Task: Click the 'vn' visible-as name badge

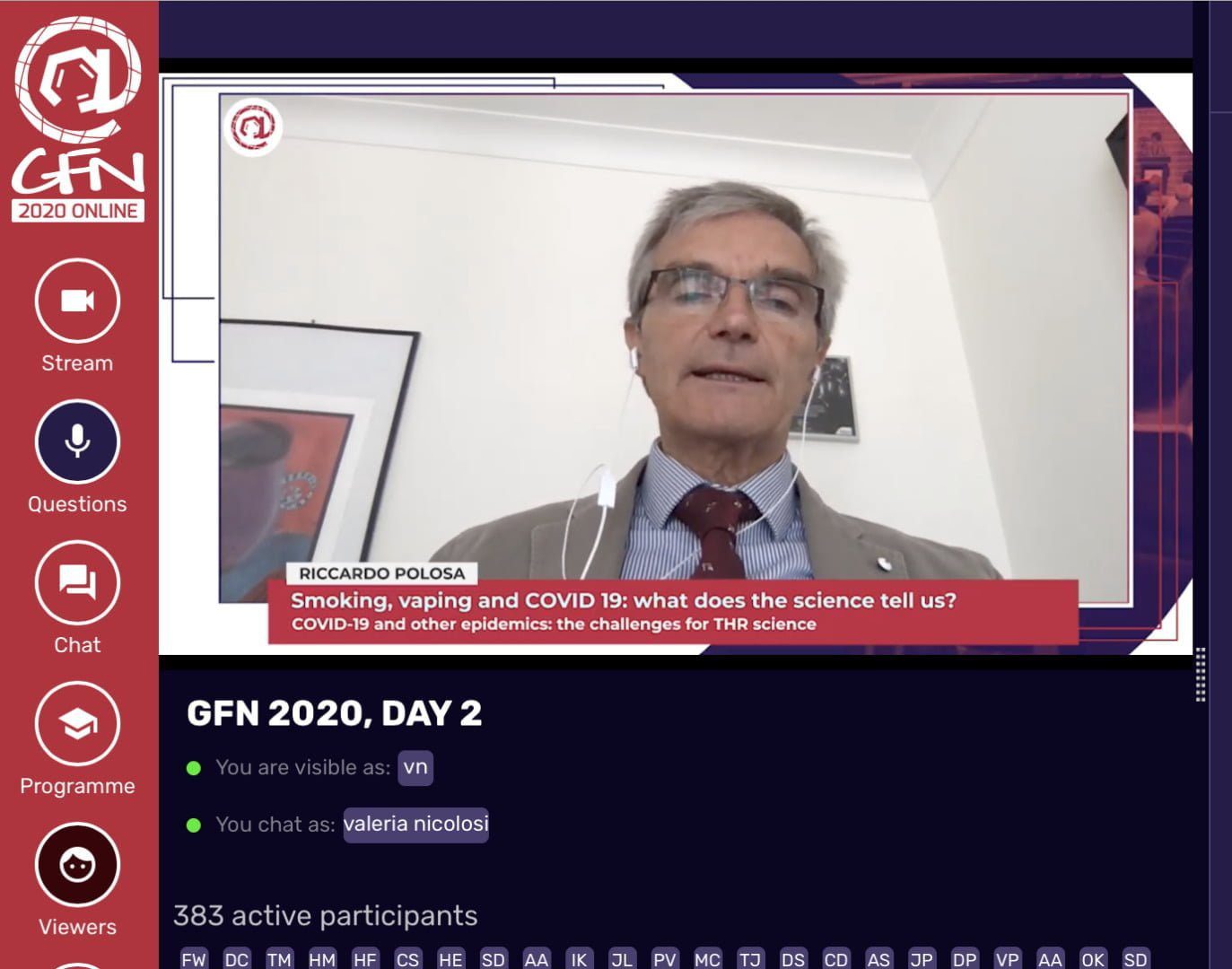Action: [415, 768]
